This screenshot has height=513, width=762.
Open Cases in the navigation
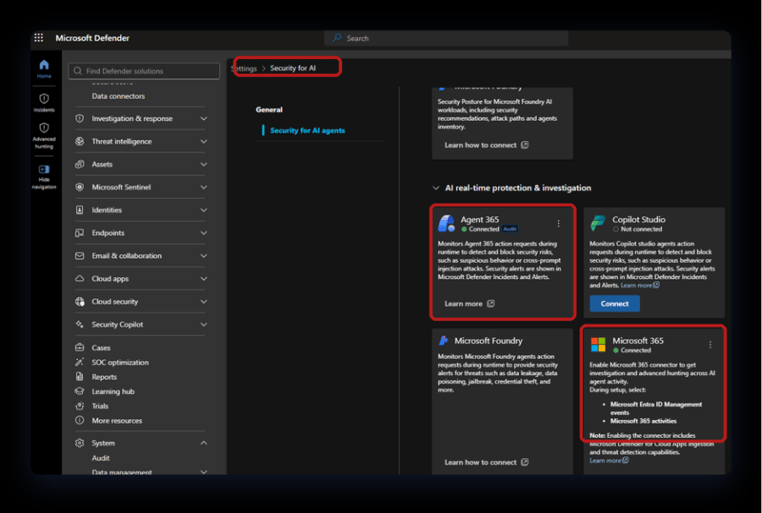101,348
